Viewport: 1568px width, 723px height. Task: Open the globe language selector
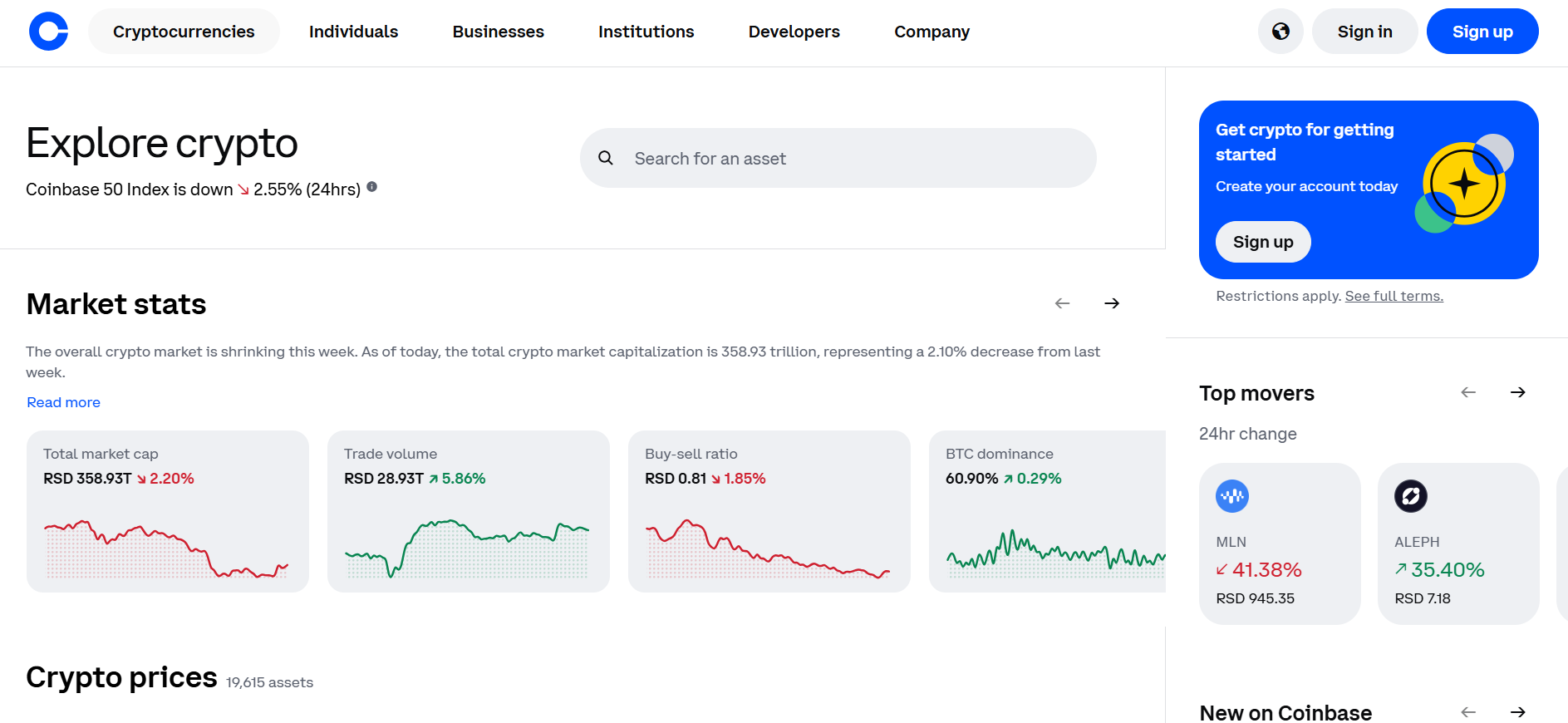[1280, 32]
